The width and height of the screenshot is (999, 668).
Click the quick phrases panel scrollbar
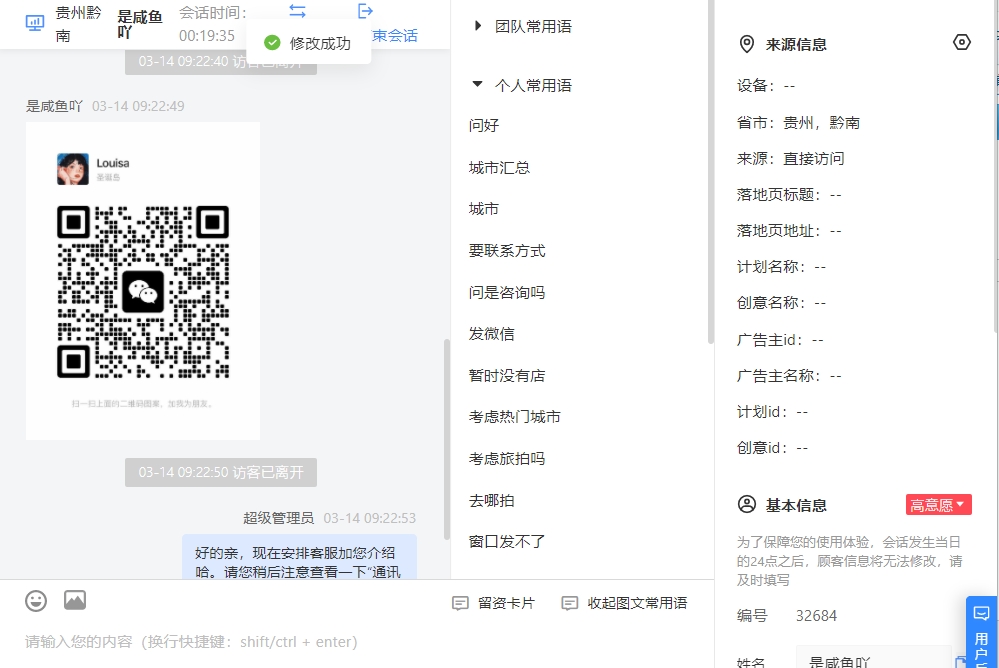(710, 172)
